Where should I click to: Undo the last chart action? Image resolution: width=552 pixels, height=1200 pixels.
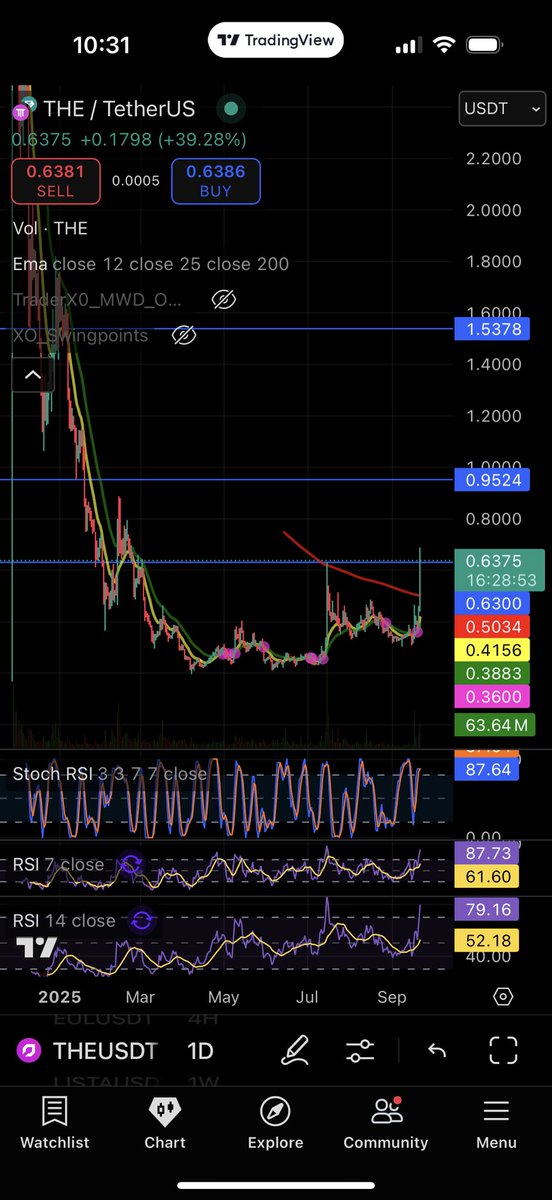click(x=437, y=1051)
